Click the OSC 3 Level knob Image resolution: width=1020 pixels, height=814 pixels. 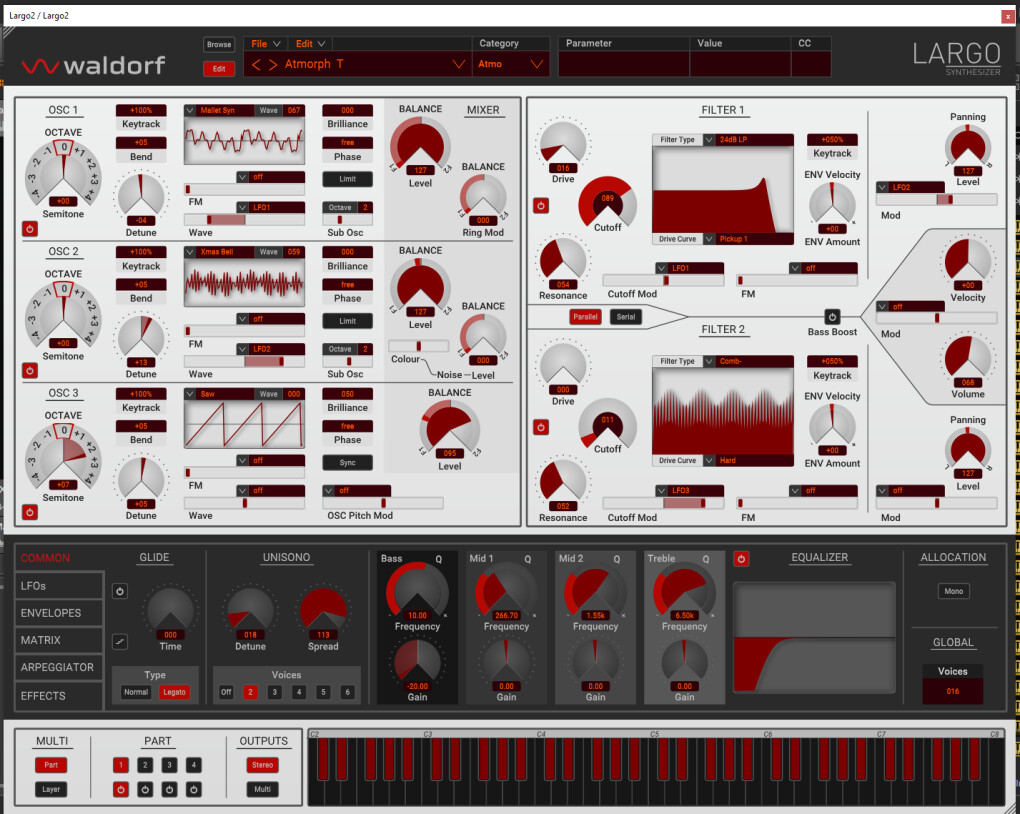[x=450, y=429]
